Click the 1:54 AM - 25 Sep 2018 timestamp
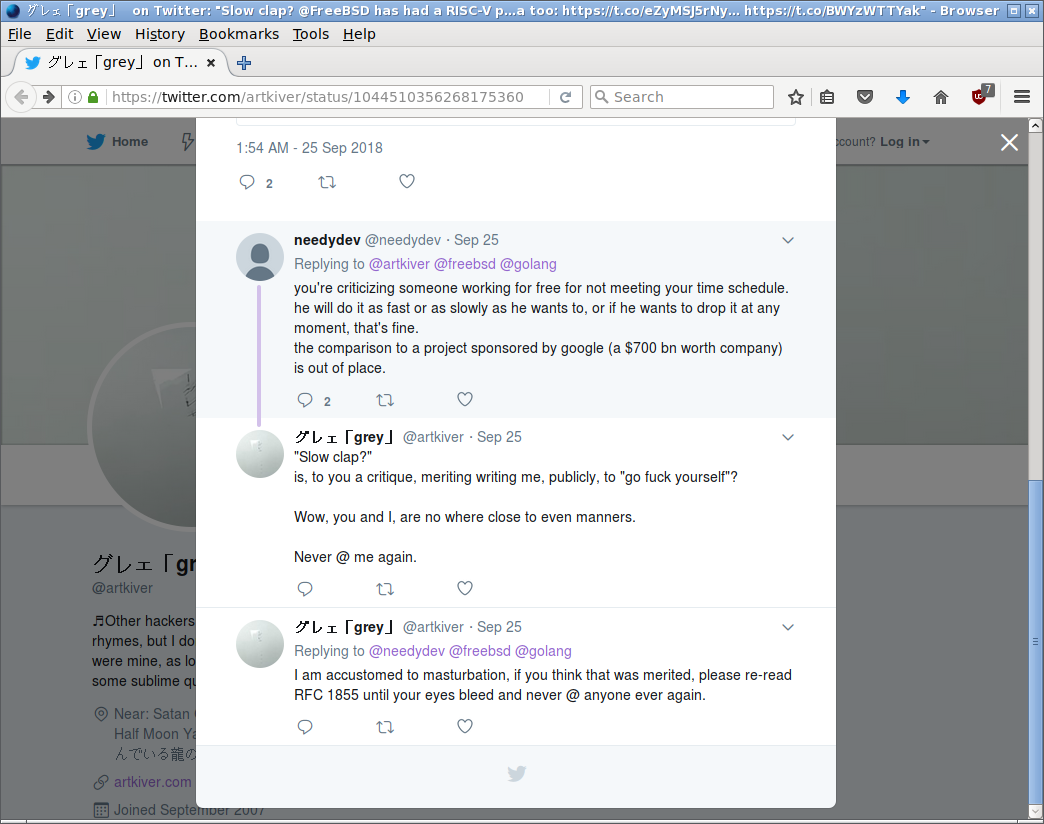 pyautogui.click(x=310, y=148)
